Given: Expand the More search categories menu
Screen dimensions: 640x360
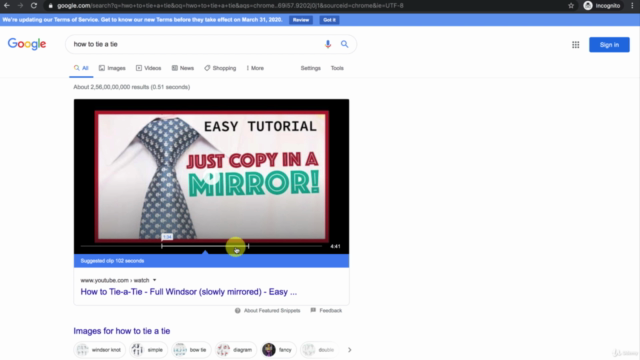Looking at the screenshot, I should [255, 68].
